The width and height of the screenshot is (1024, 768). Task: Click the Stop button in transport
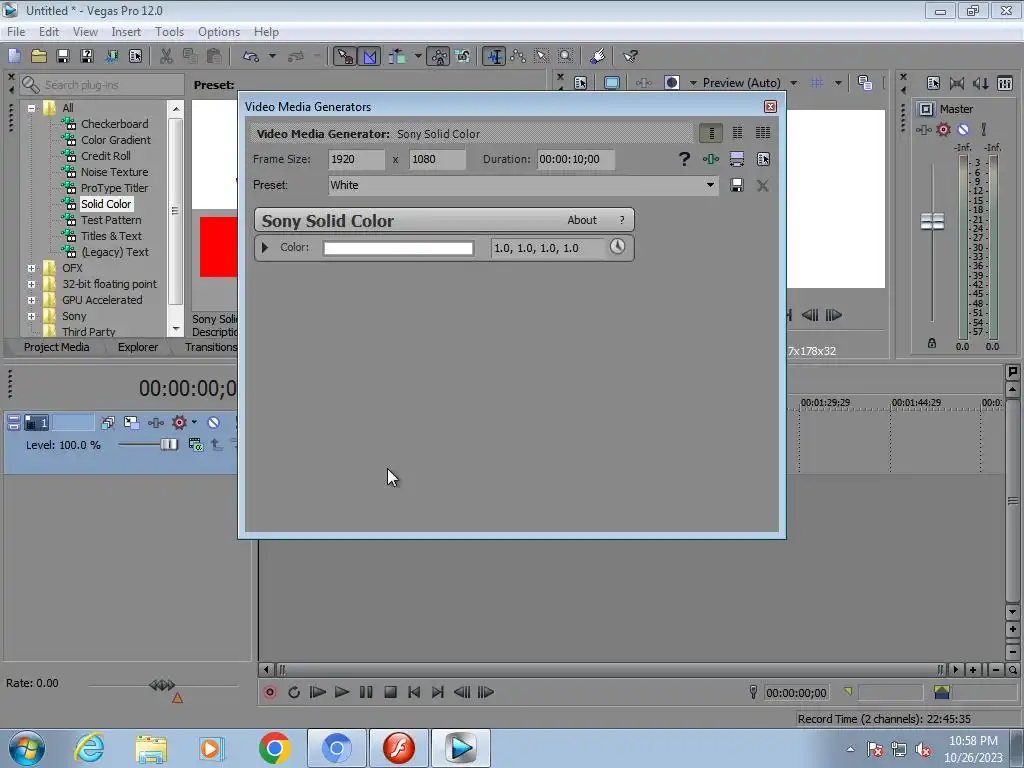(x=391, y=692)
